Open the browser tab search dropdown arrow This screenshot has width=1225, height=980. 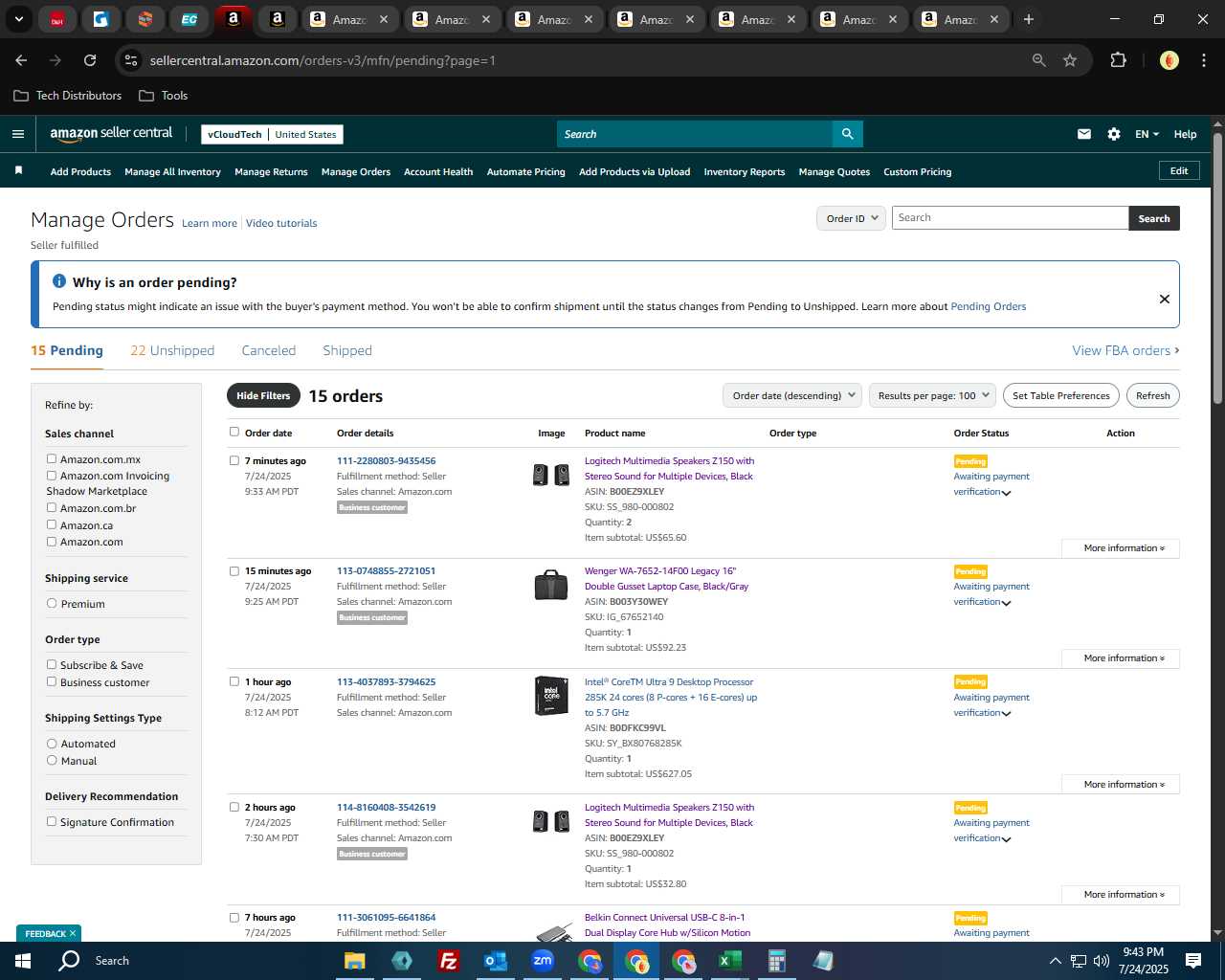click(19, 19)
